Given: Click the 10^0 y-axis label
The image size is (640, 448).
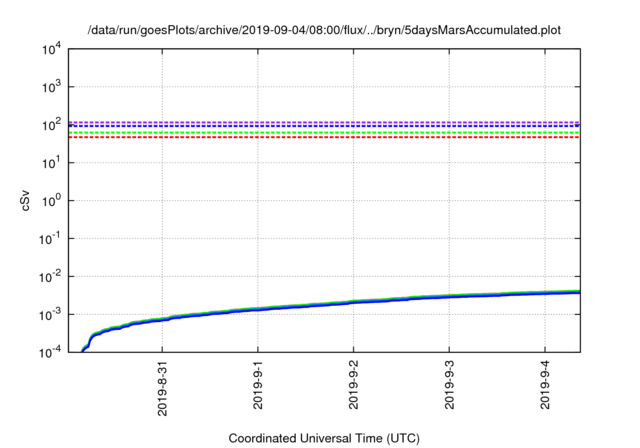Looking at the screenshot, I should click(x=52, y=201).
